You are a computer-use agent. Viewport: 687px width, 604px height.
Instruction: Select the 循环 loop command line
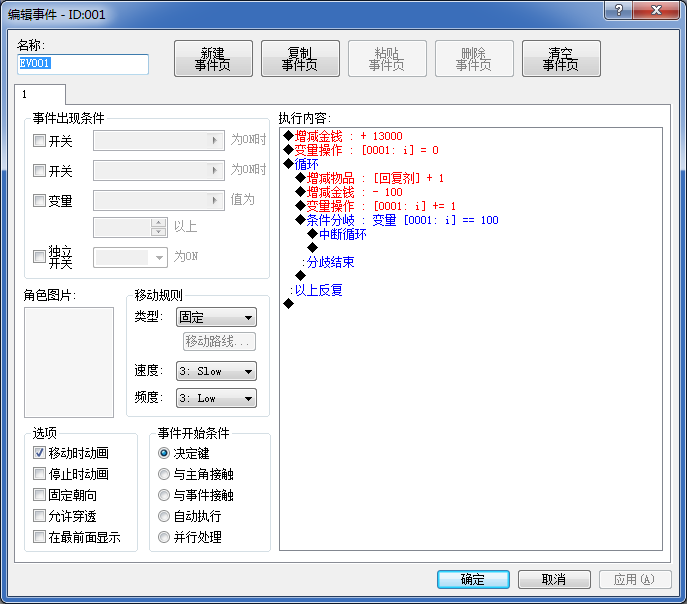pos(301,164)
